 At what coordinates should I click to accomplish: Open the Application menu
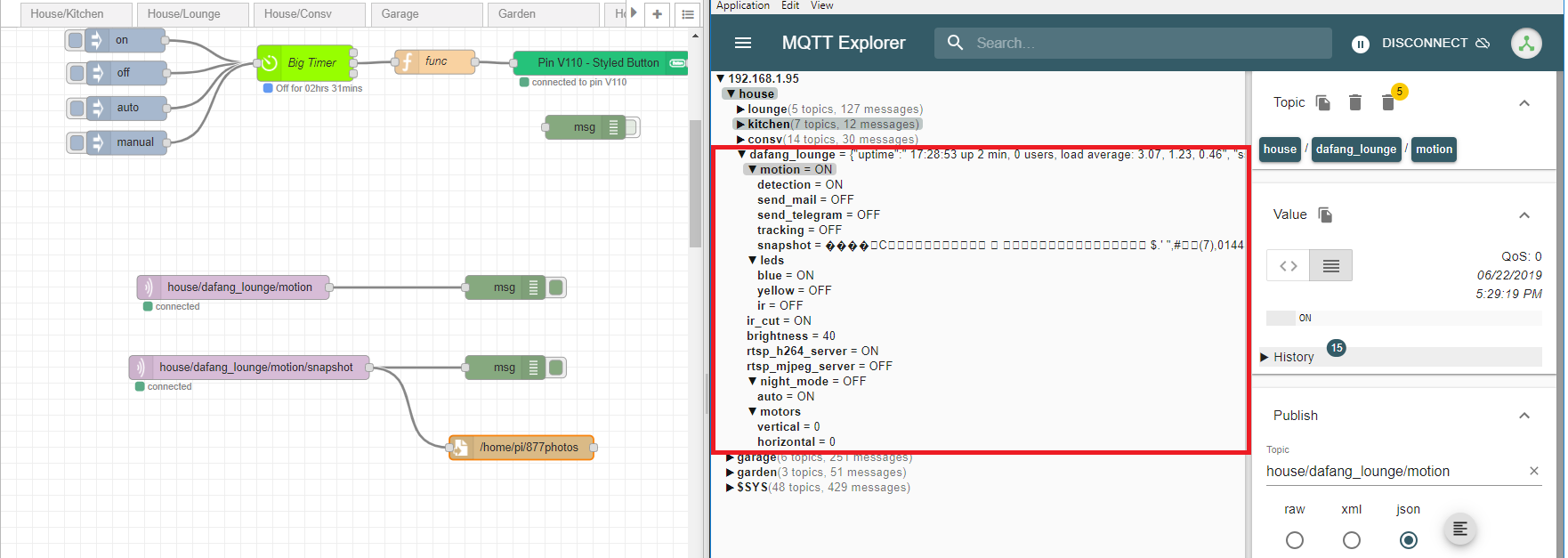coord(743,5)
